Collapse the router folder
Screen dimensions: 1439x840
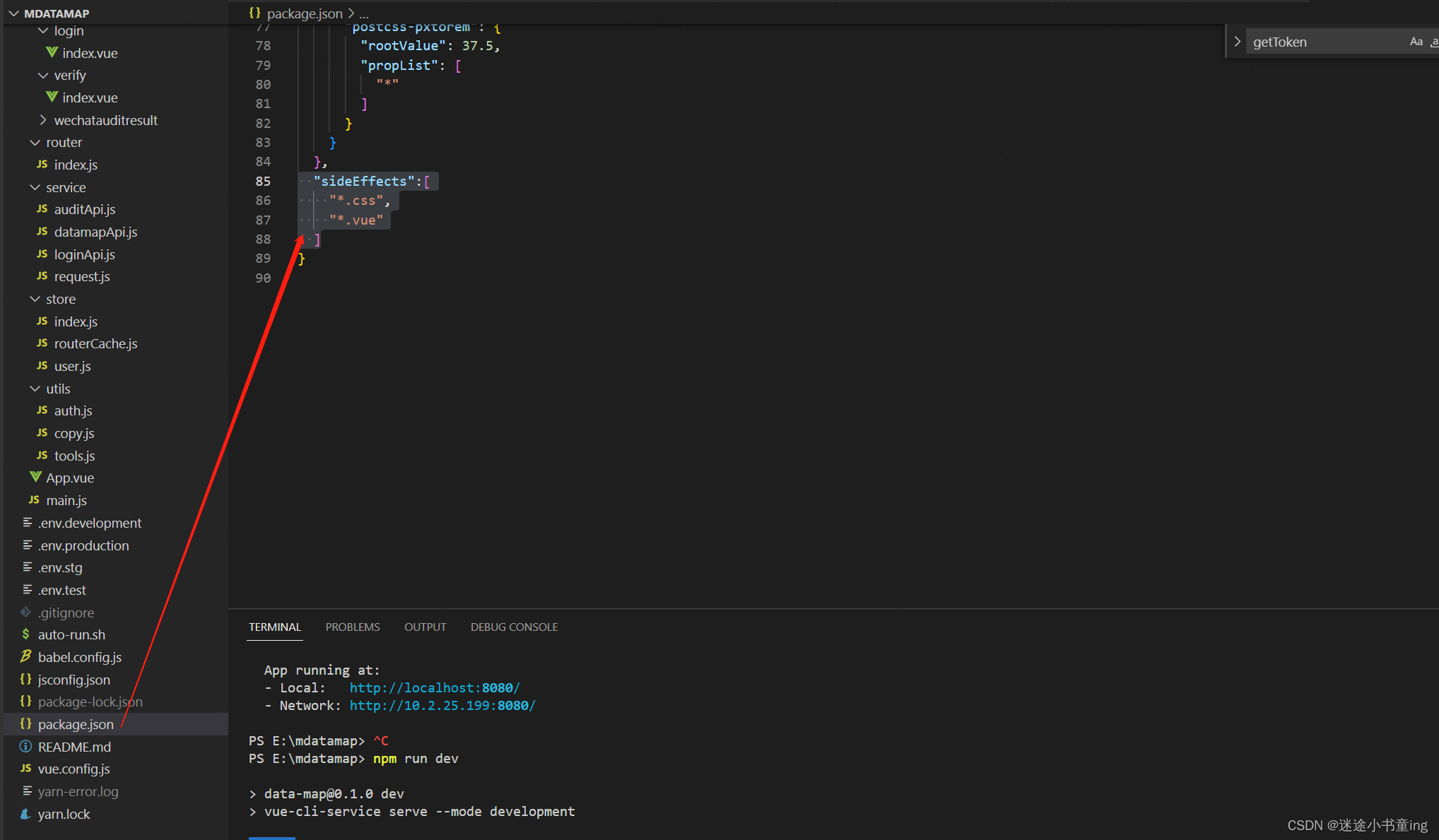pyautogui.click(x=35, y=142)
